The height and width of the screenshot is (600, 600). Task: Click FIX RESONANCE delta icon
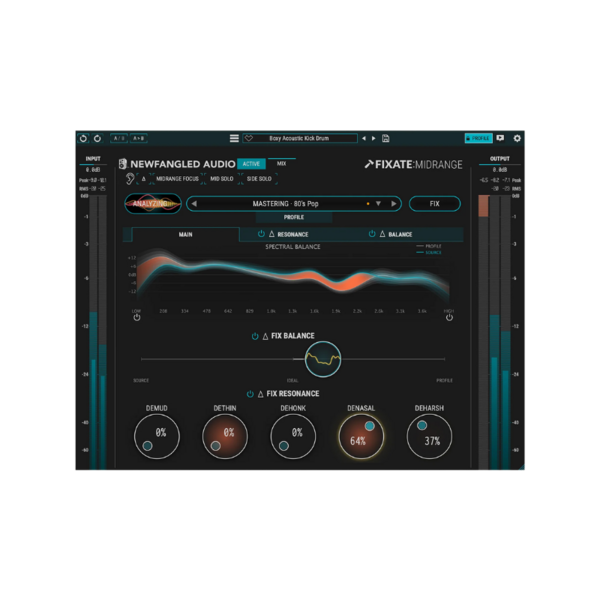[x=261, y=394]
